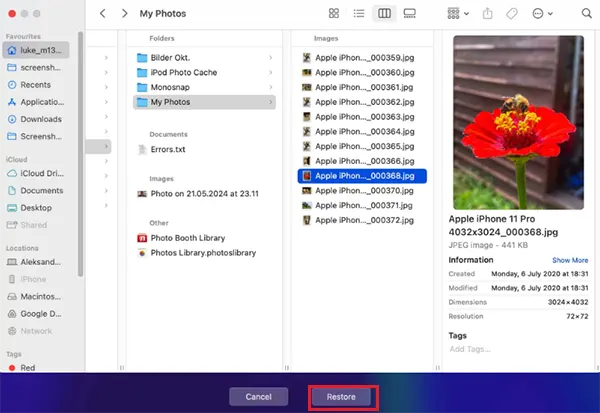Viewport: 600px width, 413px height.
Task: Go back with the left chevron
Action: [x=103, y=13]
